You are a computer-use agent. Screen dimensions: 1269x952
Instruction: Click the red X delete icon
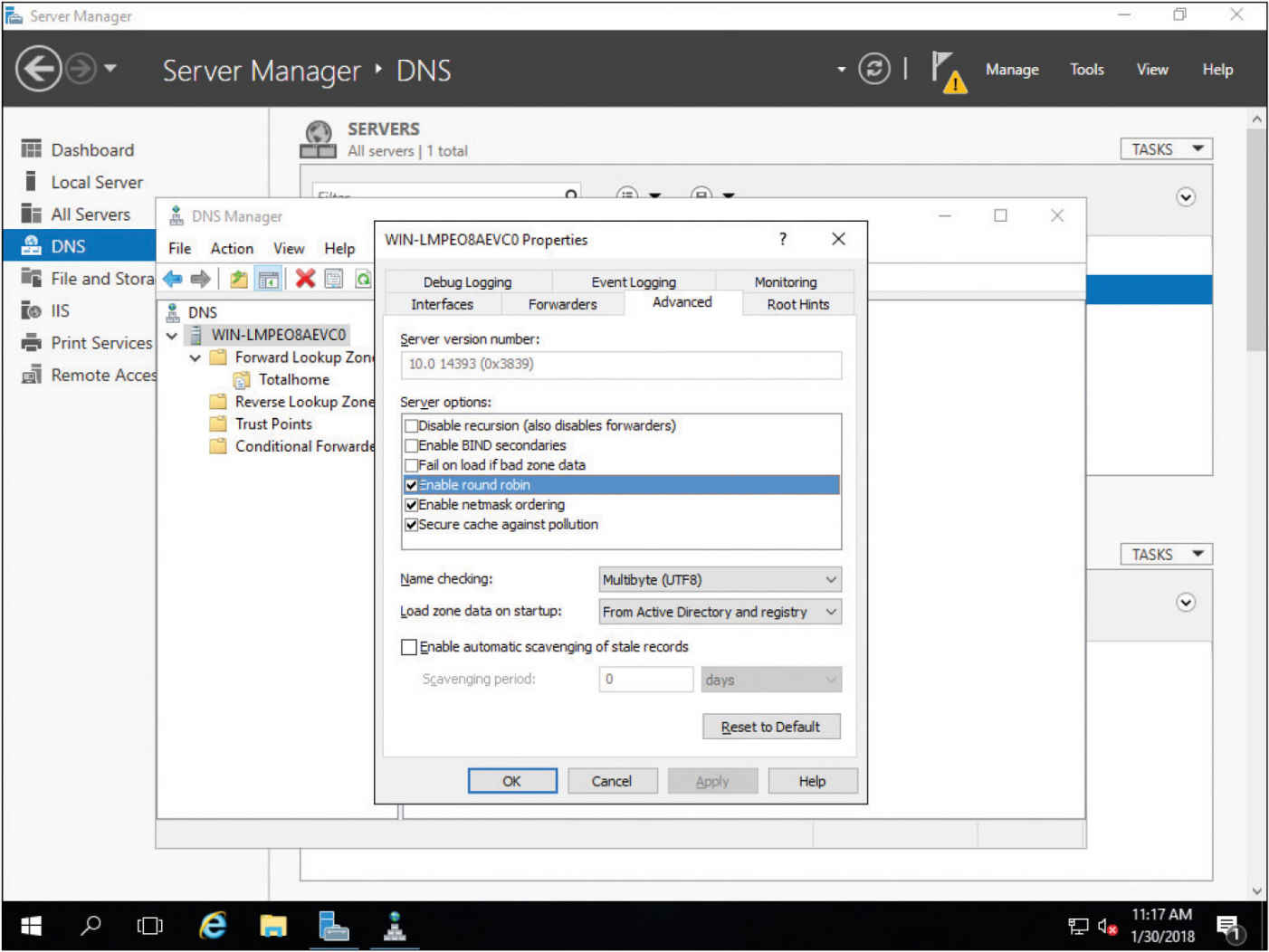(x=305, y=279)
